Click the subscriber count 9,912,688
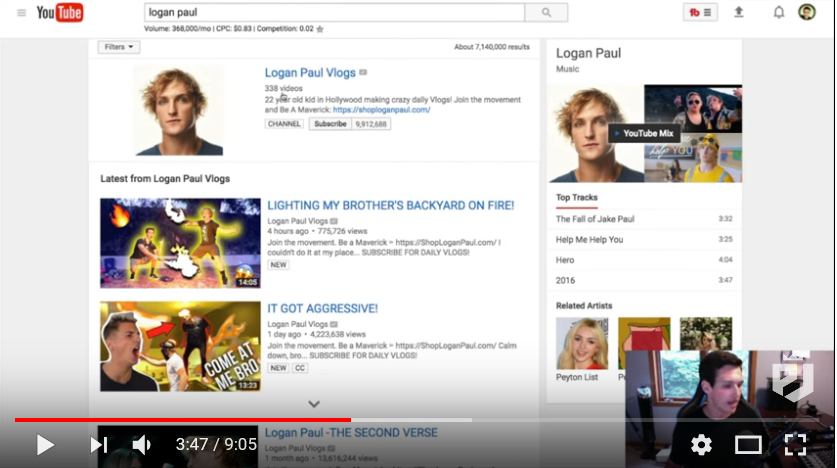The width and height of the screenshot is (837, 468). [371, 124]
